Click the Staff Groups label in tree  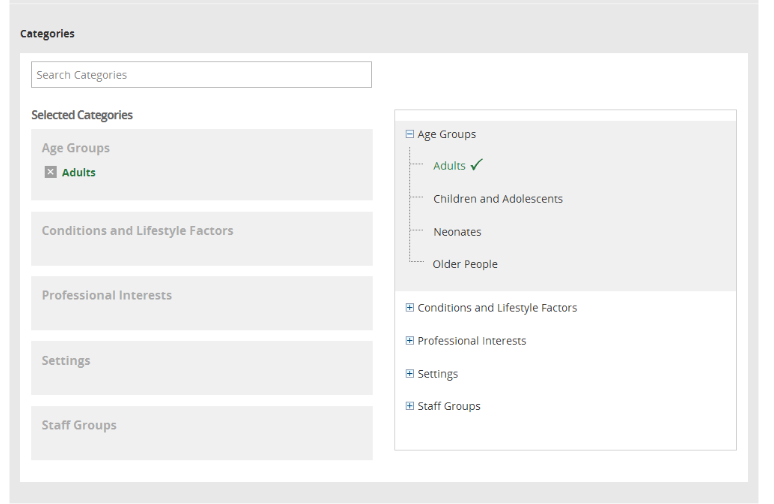pyautogui.click(x=449, y=406)
